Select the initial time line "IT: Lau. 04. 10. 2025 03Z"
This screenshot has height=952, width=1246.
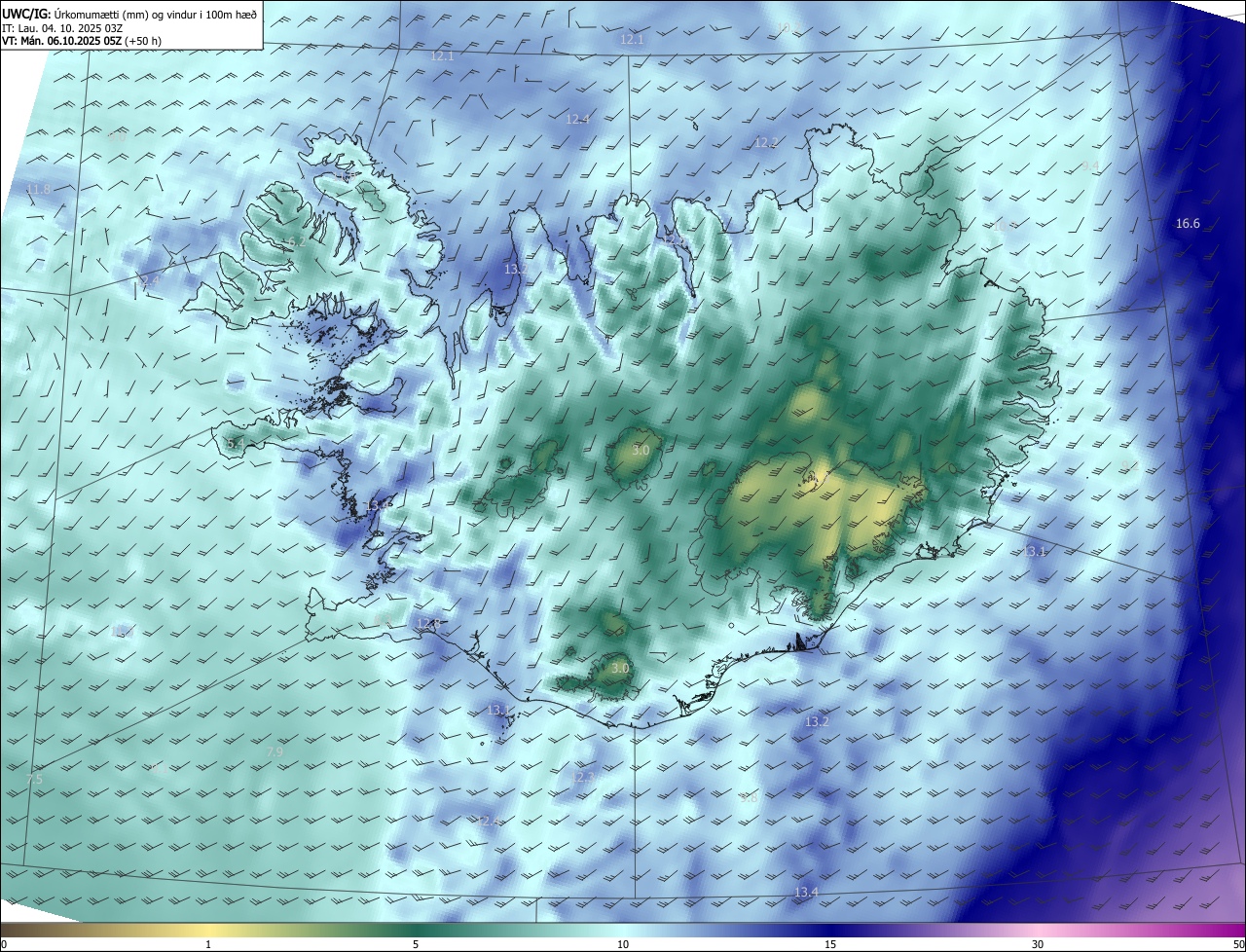[x=62, y=27]
